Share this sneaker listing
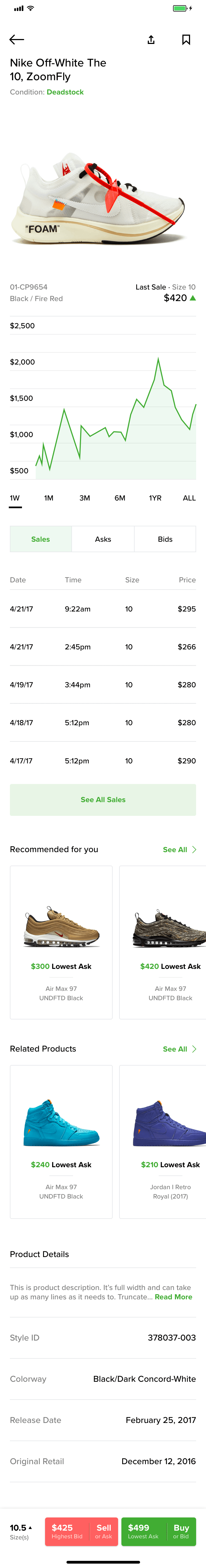Viewport: 206px width, 1568px height. tap(151, 39)
